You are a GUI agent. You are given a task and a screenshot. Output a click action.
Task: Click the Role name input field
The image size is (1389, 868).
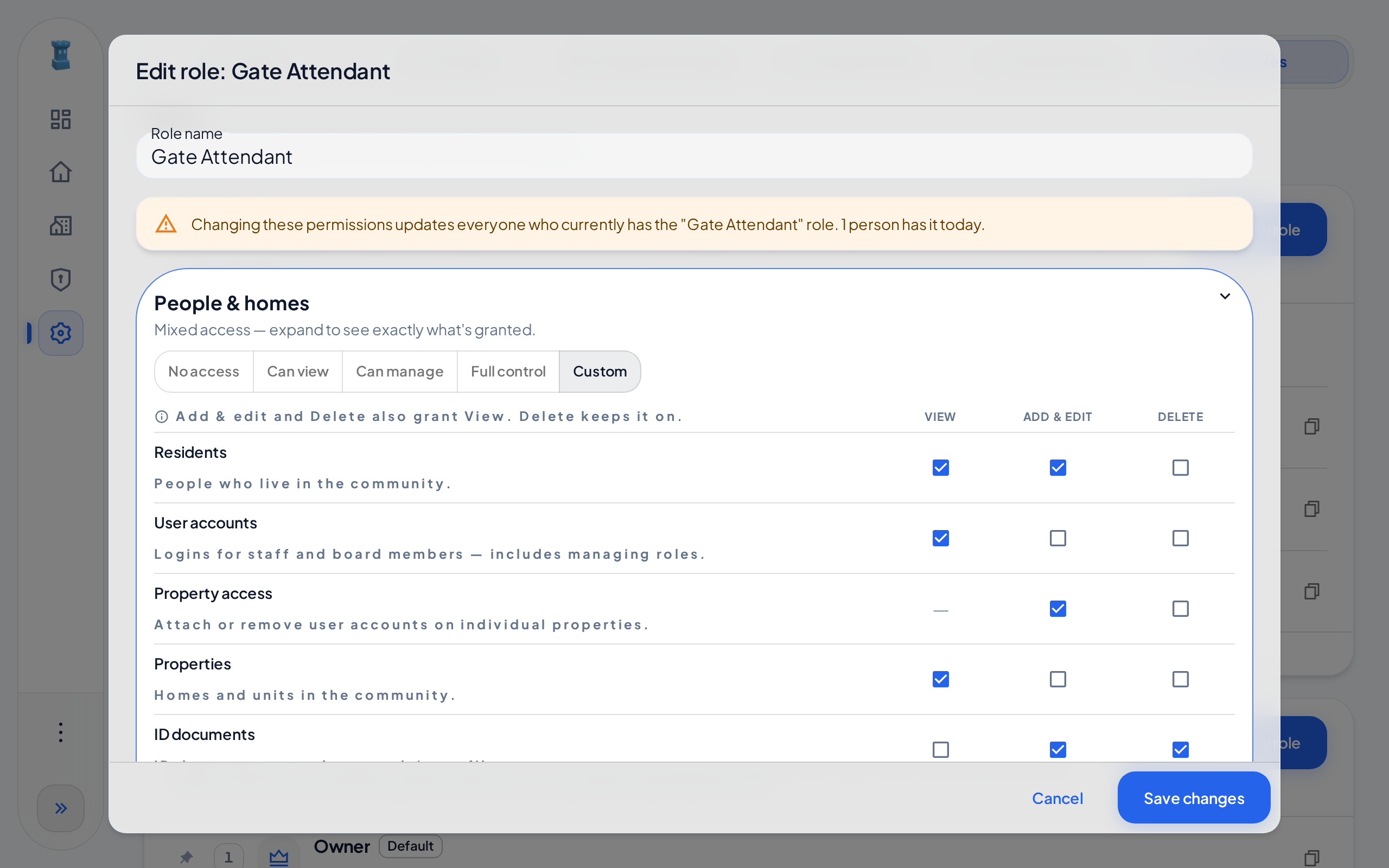click(x=694, y=156)
